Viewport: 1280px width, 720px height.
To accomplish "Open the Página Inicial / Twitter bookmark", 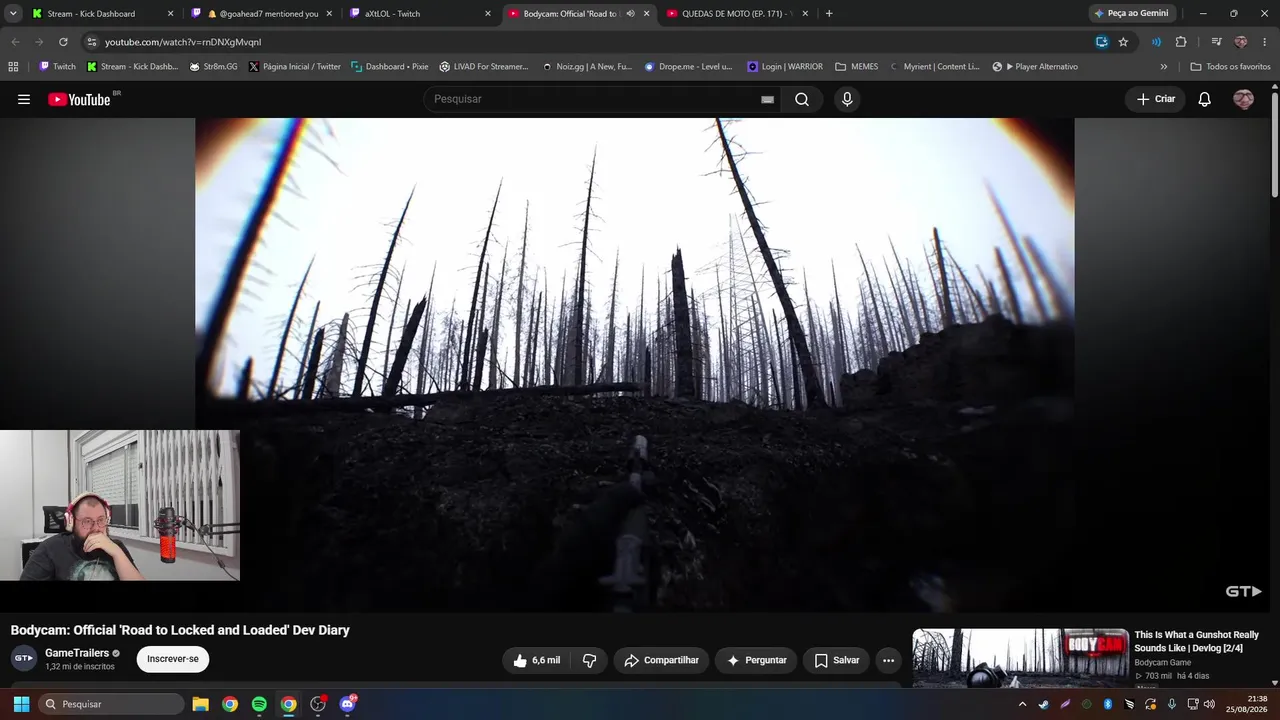I will [294, 67].
